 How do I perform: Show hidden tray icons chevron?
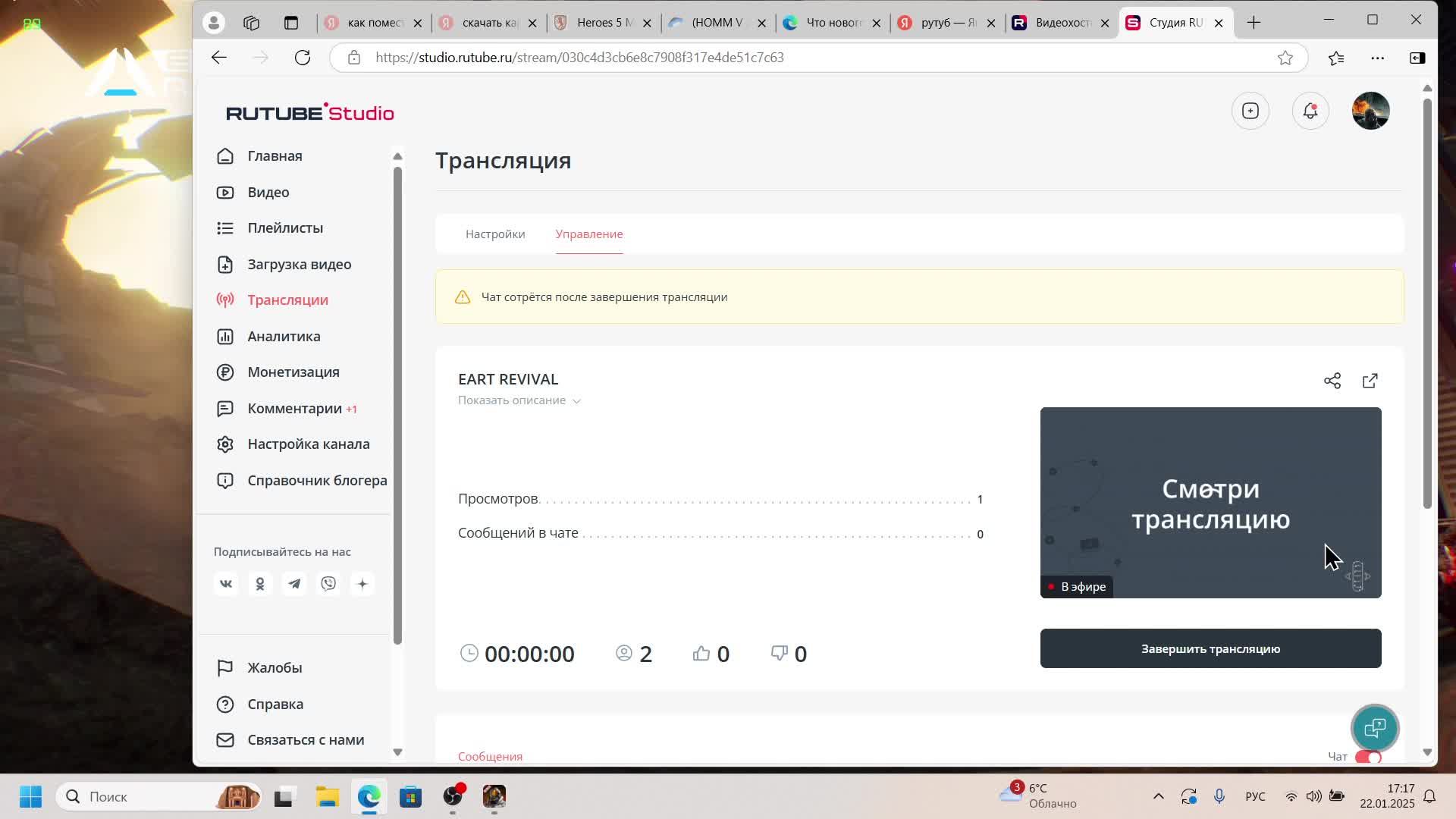click(x=1158, y=796)
